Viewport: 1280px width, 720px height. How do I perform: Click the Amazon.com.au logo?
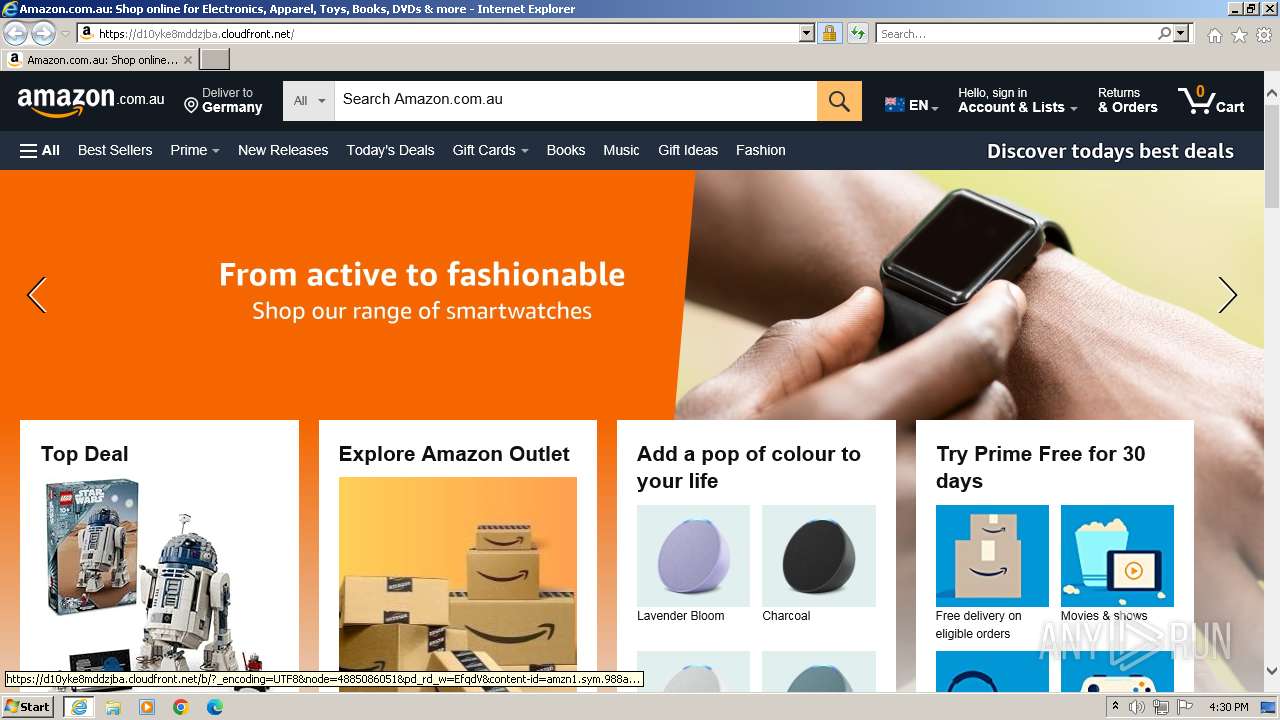pyautogui.click(x=91, y=101)
